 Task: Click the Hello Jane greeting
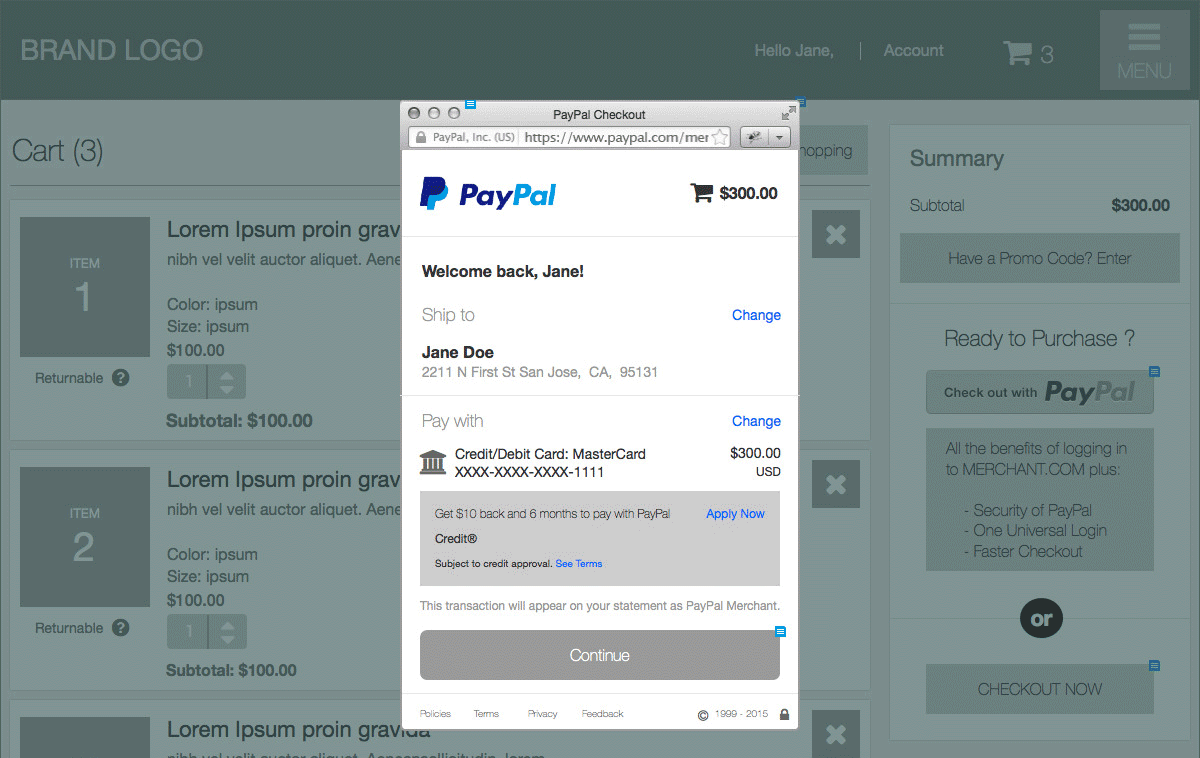coord(793,50)
